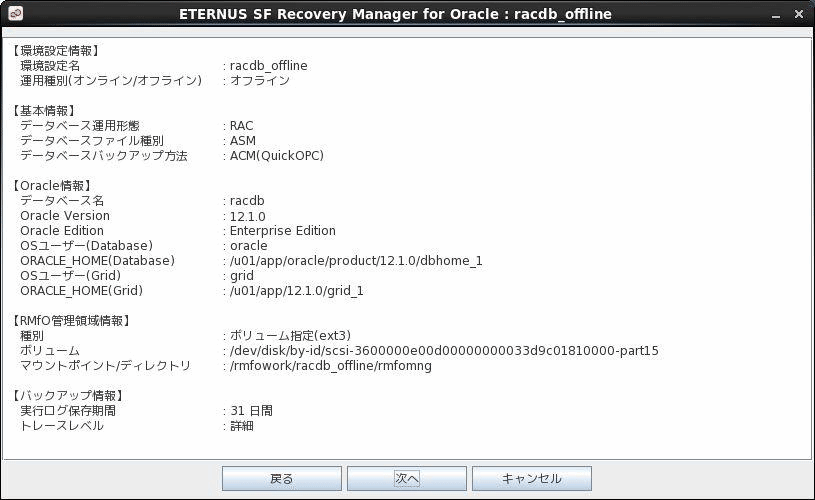815x500 pixels.
Task: Click the トレースレベル label
Action: coord(62,426)
